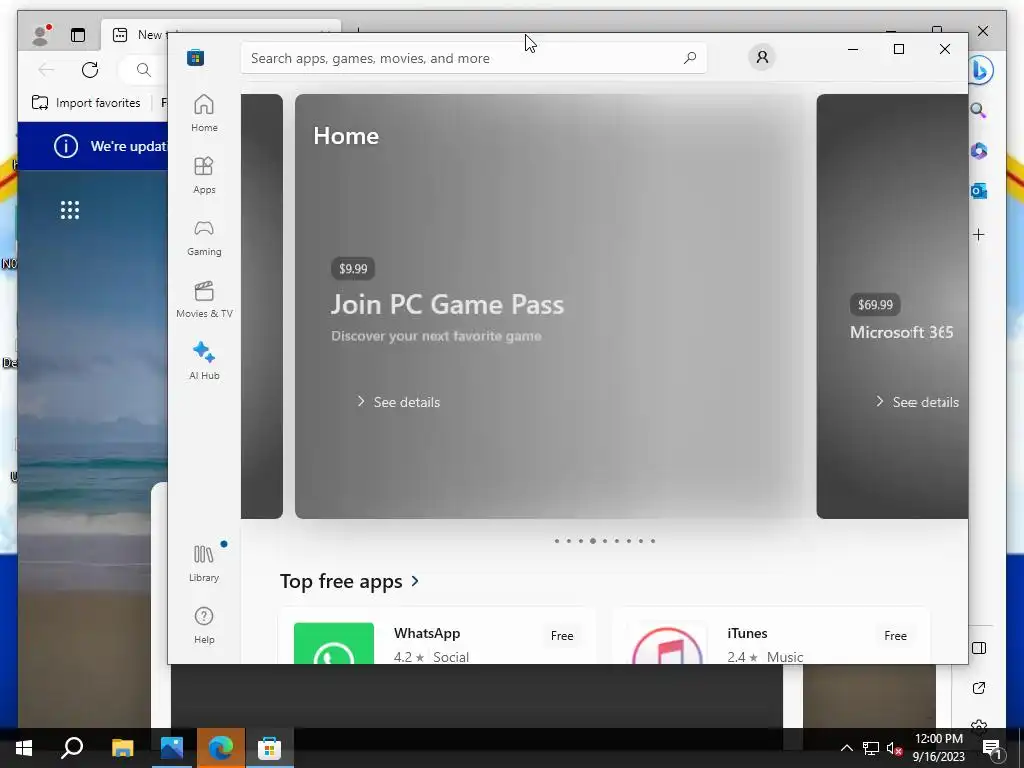Open the Photos app from taskbar
The width and height of the screenshot is (1024, 768).
pos(172,748)
